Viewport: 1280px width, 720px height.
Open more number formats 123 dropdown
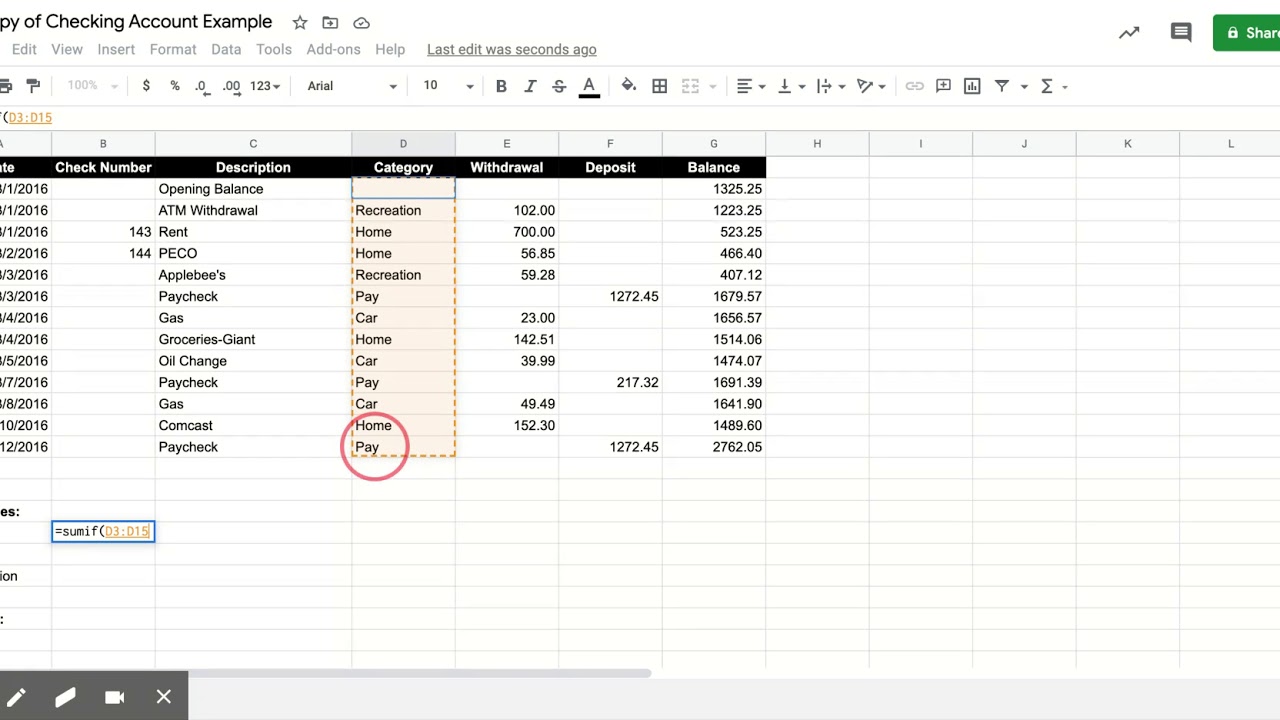point(265,86)
